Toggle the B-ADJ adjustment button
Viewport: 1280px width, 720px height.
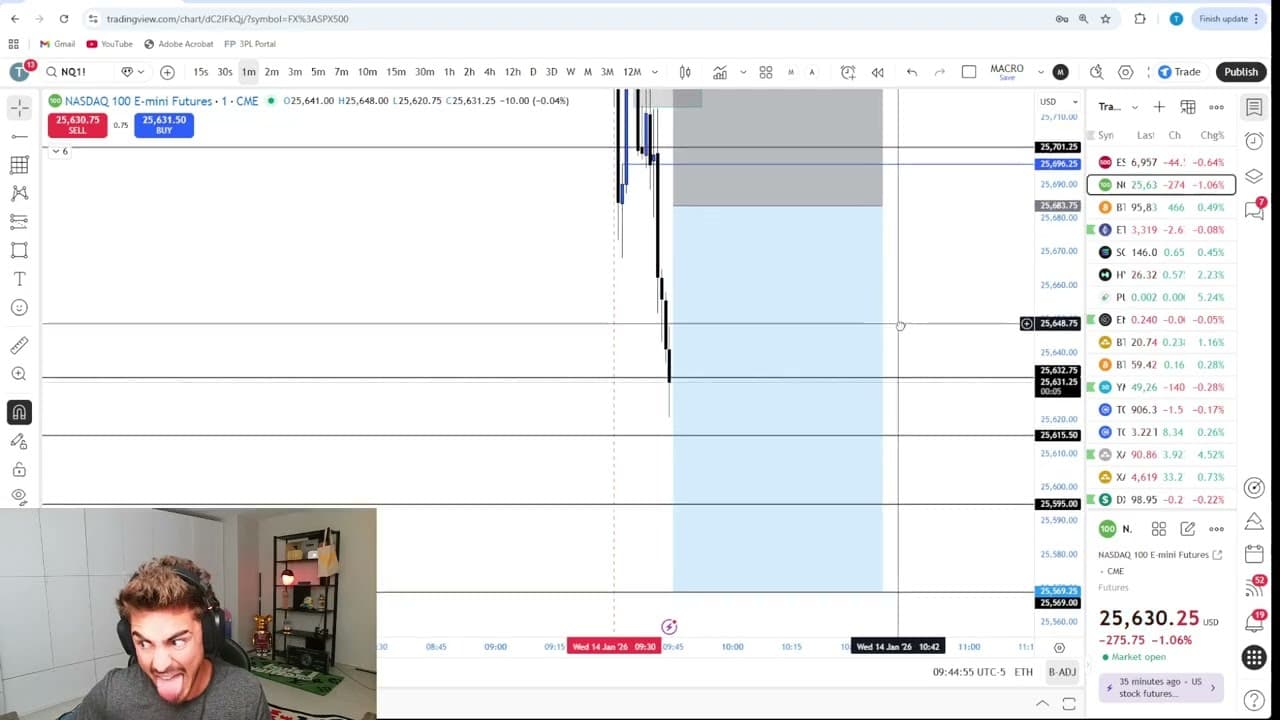pos(1062,672)
